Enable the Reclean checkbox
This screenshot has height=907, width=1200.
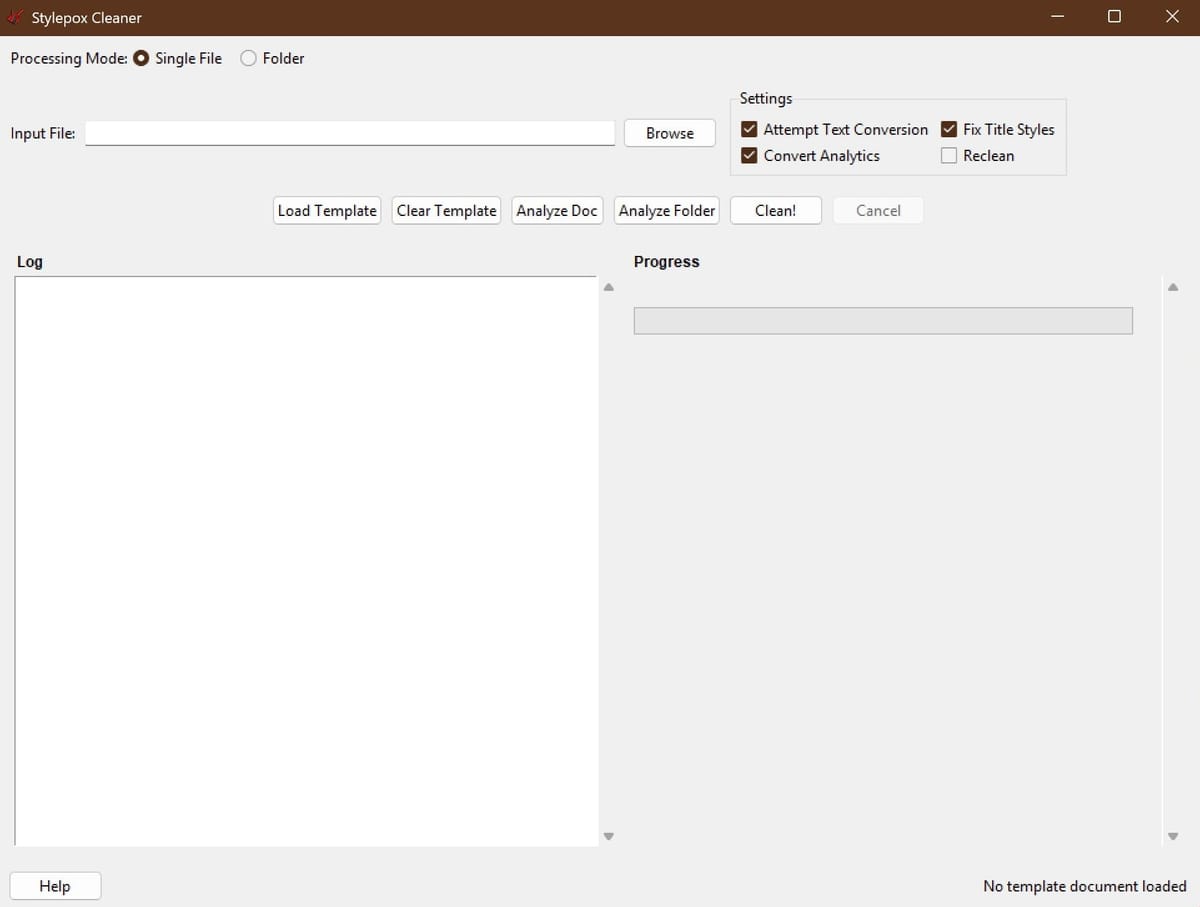click(x=949, y=156)
